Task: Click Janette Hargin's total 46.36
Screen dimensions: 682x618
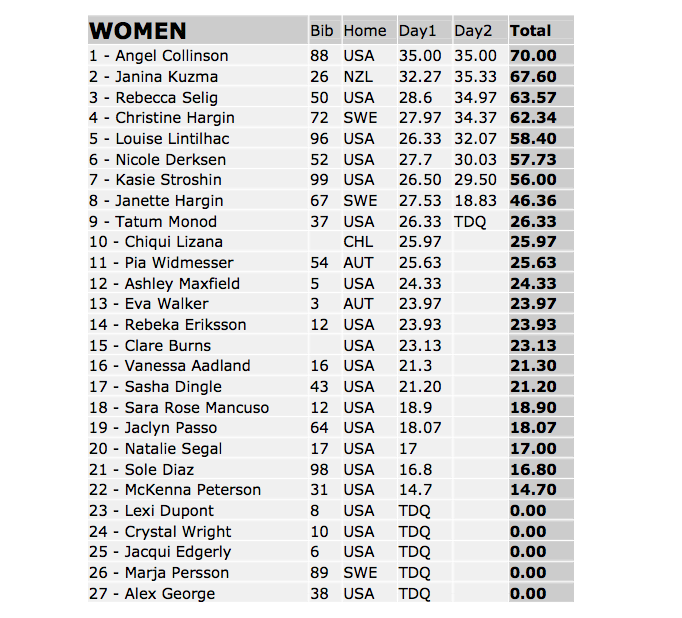Action: click(533, 201)
